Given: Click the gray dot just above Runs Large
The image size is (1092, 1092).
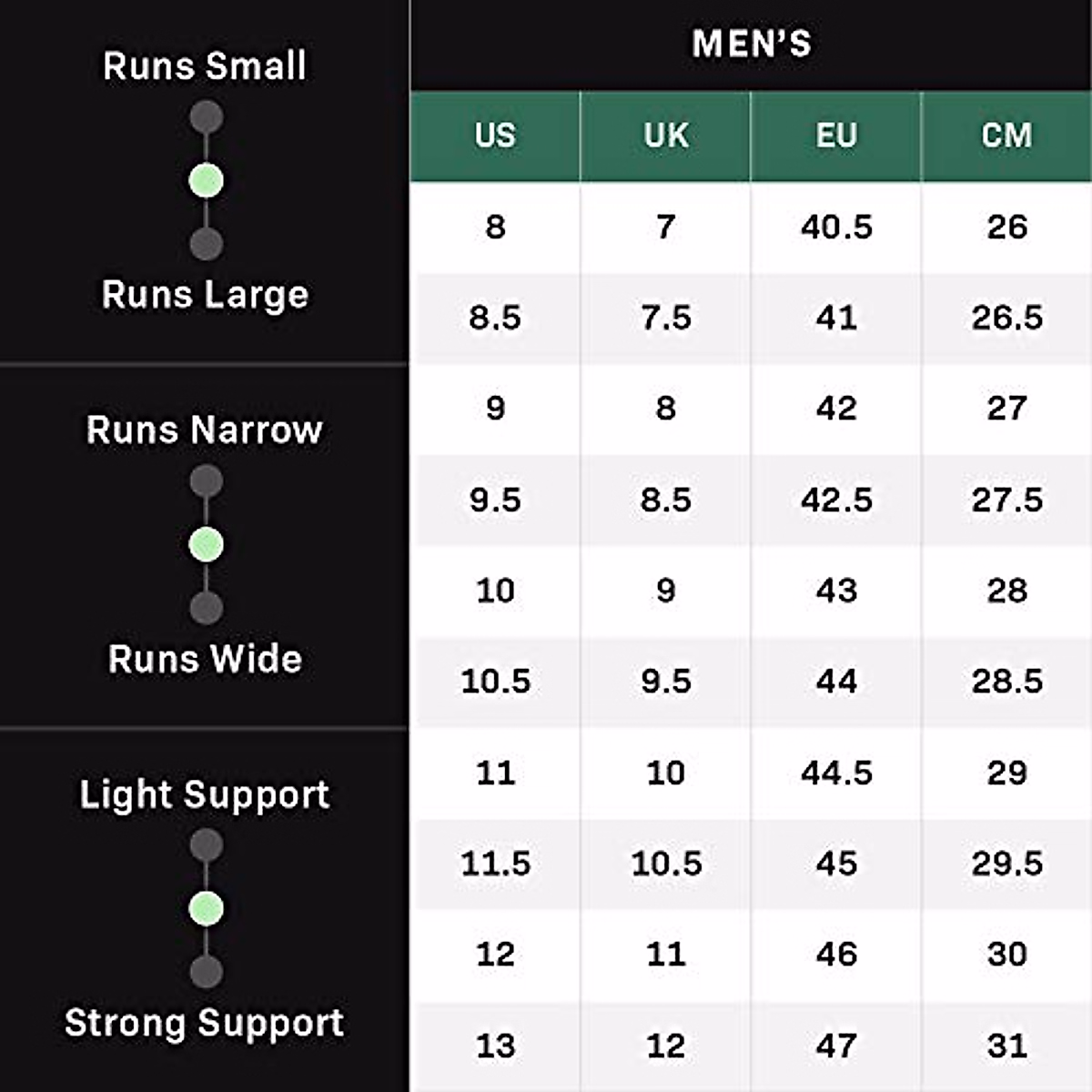Looking at the screenshot, I should pos(207,244).
